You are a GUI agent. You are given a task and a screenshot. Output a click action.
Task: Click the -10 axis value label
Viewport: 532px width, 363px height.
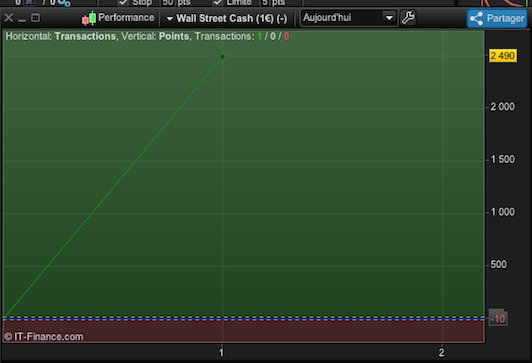[x=498, y=319]
